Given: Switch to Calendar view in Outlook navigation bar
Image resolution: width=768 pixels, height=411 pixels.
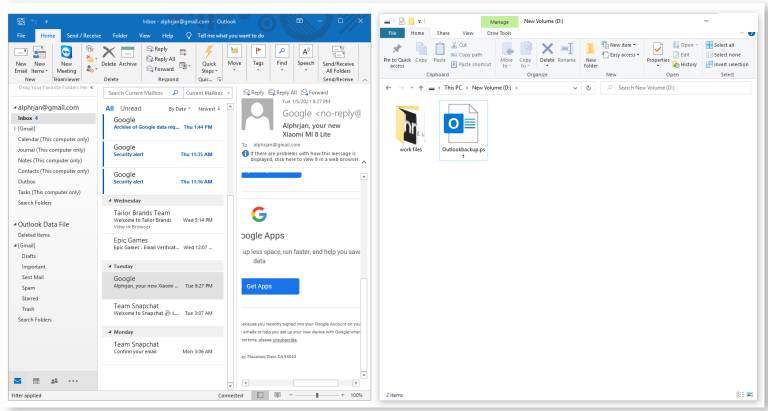Looking at the screenshot, I should pos(36,381).
